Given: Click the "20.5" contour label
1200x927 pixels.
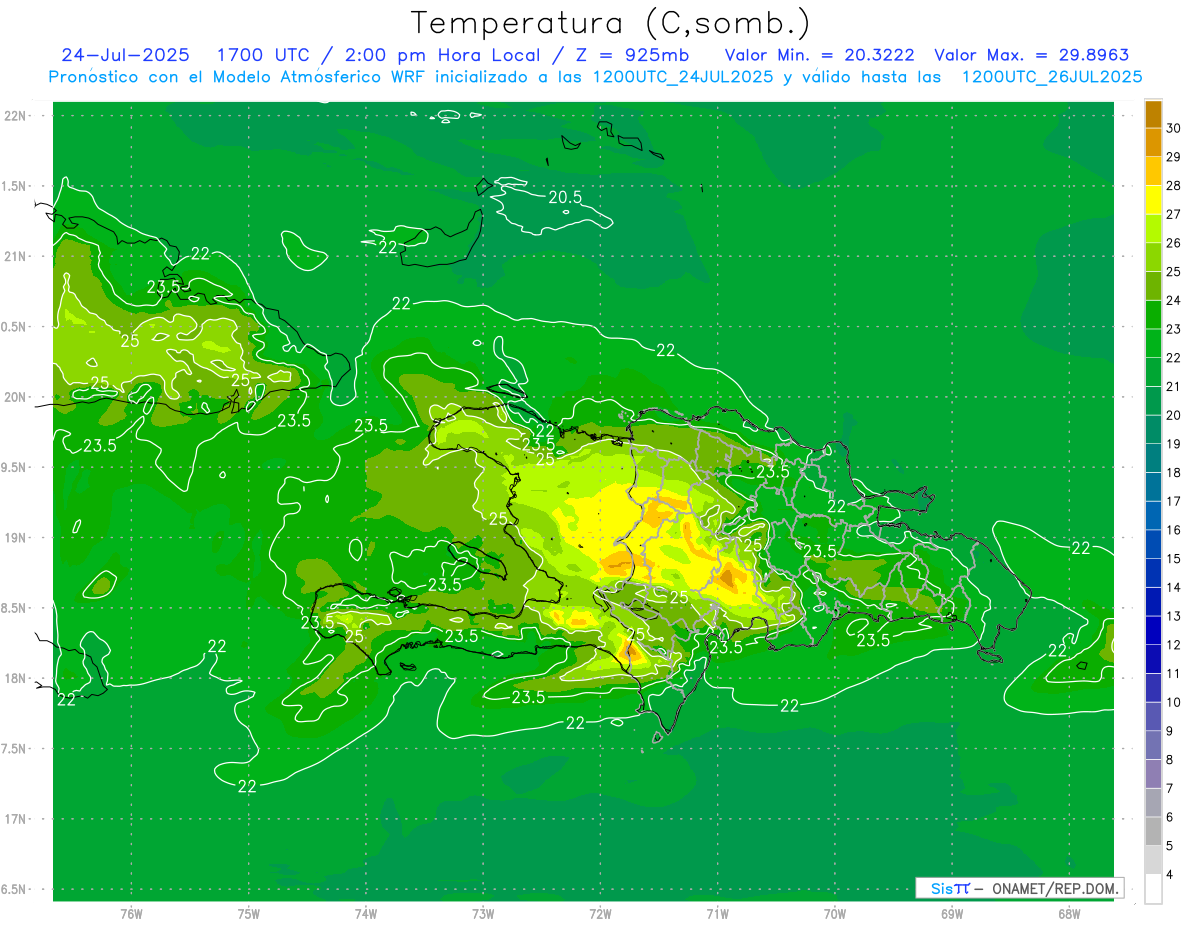Looking at the screenshot, I should [x=565, y=197].
